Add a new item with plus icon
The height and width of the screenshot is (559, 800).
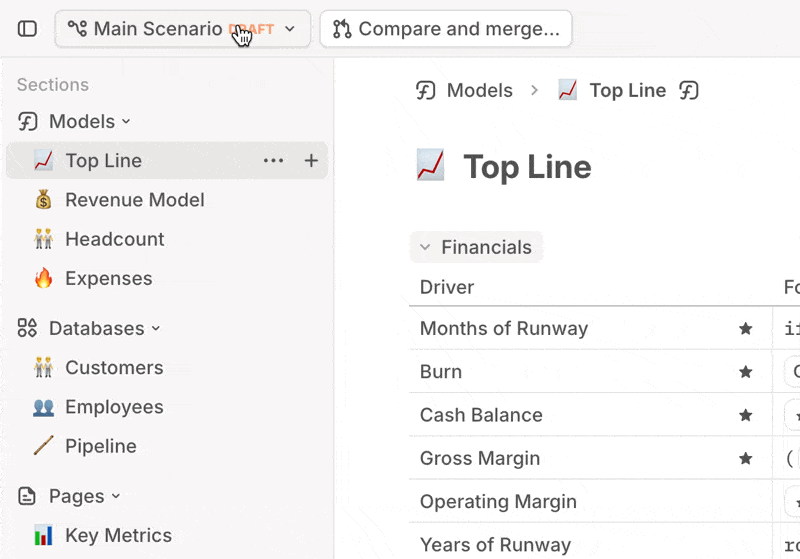pyautogui.click(x=311, y=161)
